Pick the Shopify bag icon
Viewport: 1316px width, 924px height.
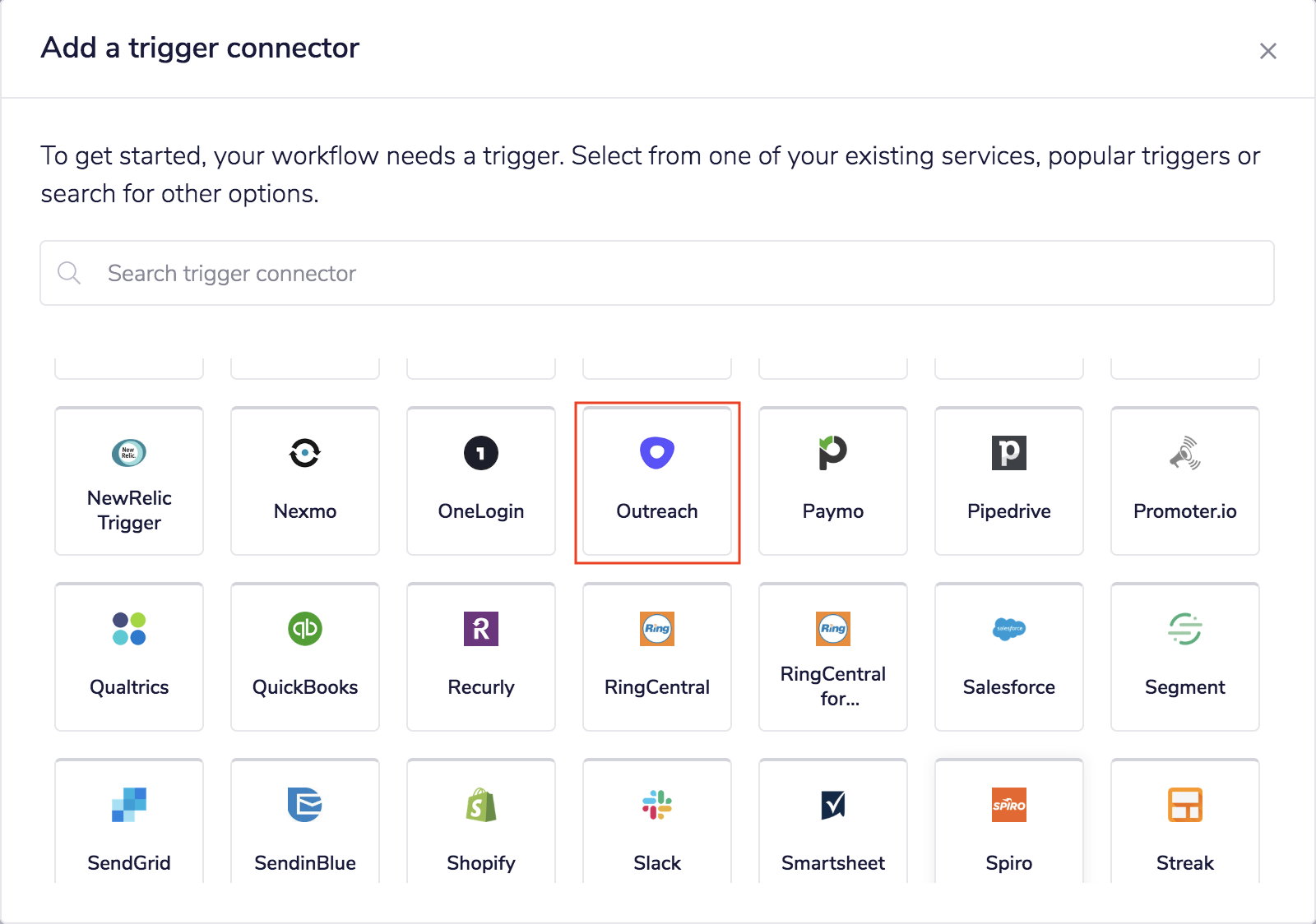click(481, 805)
